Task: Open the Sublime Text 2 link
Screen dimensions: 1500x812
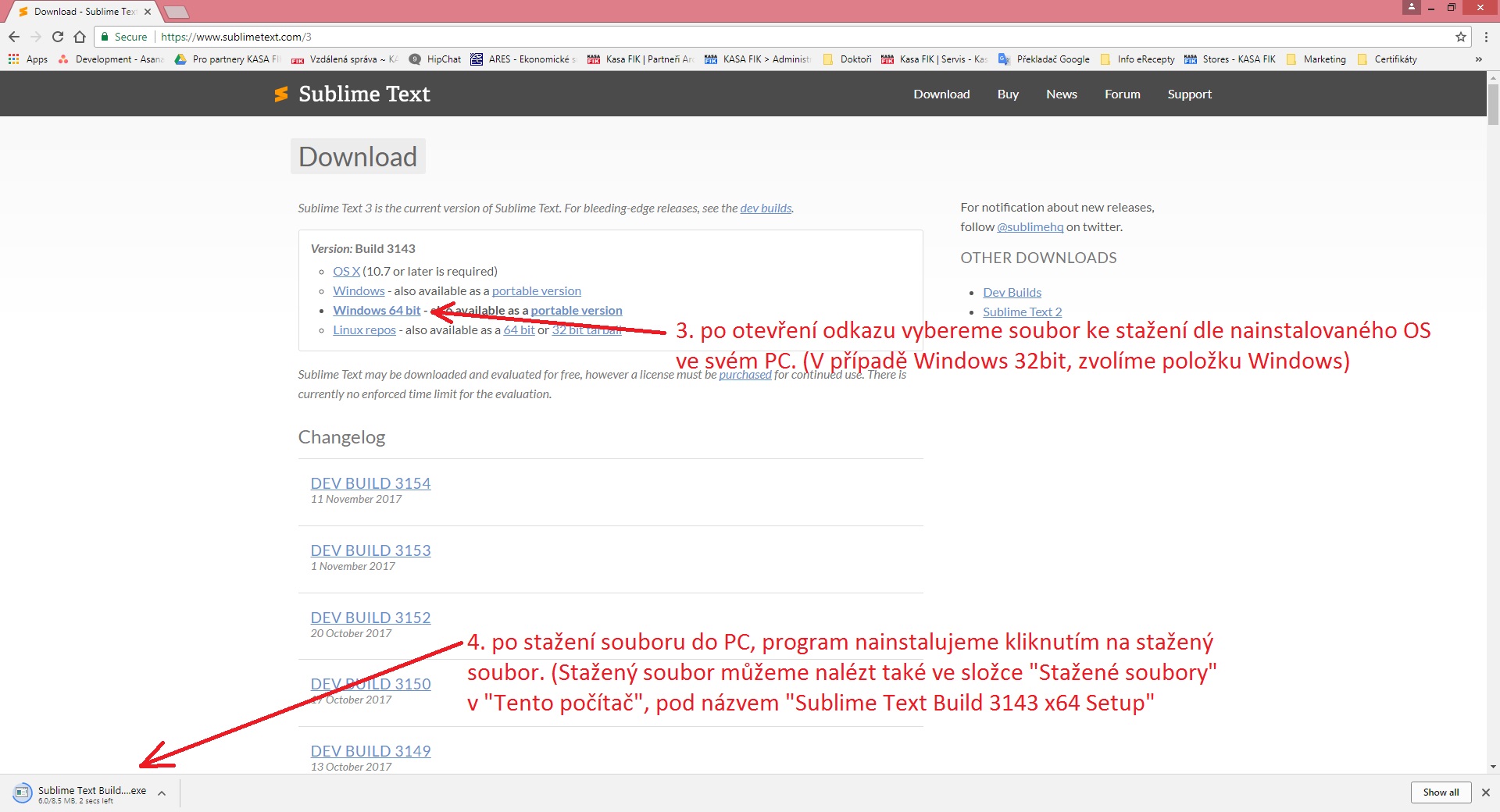Action: (x=1022, y=312)
